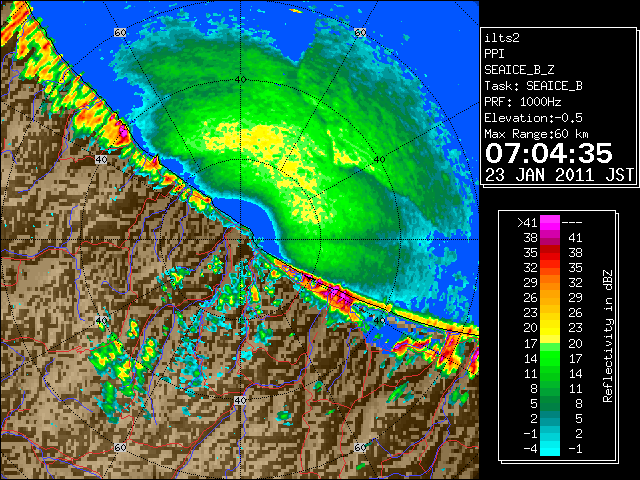
Task: Click the timestamp "07:04:35"
Action: 549,153
